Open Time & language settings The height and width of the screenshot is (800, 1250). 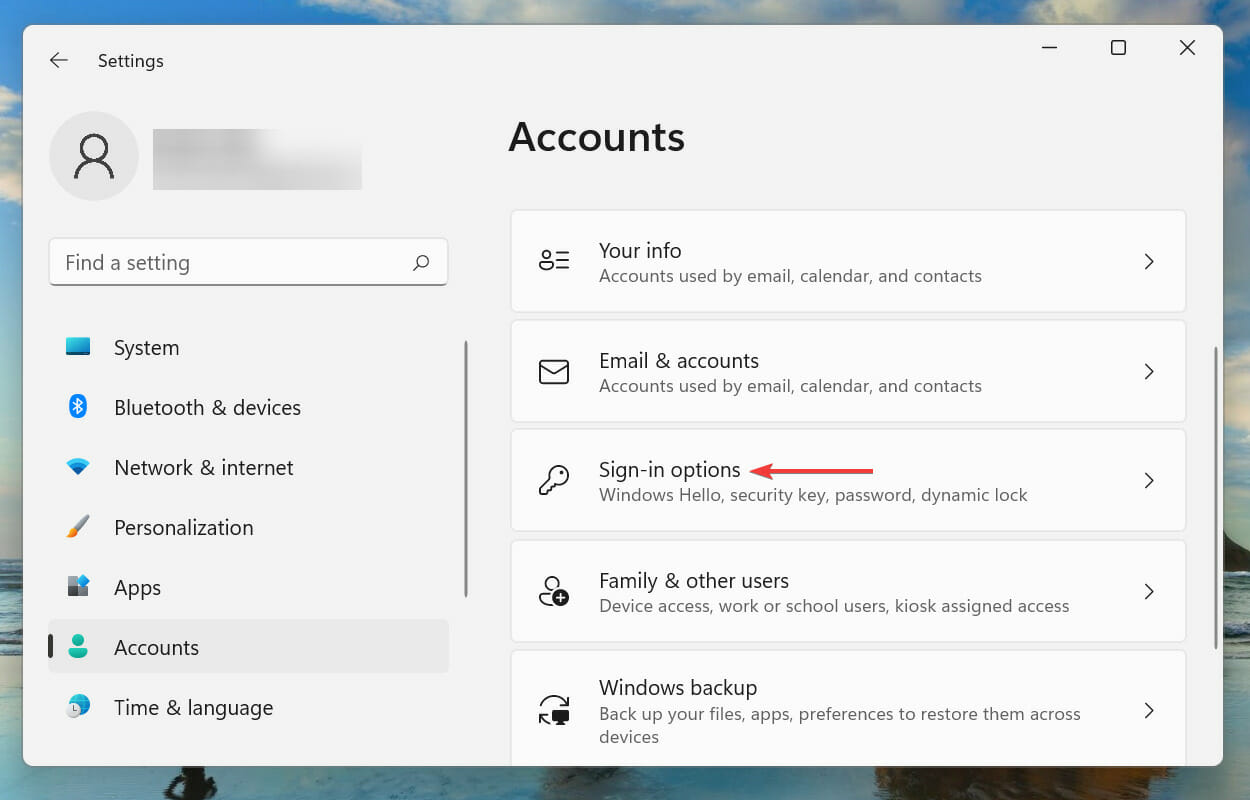[248, 707]
